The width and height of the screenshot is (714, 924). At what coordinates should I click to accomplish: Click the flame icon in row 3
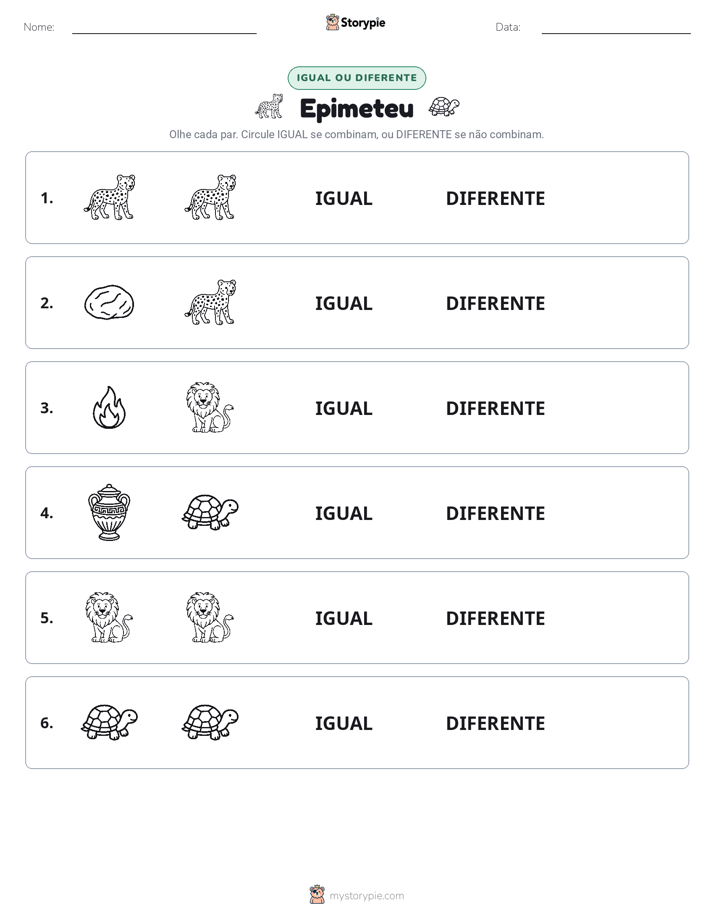point(109,408)
